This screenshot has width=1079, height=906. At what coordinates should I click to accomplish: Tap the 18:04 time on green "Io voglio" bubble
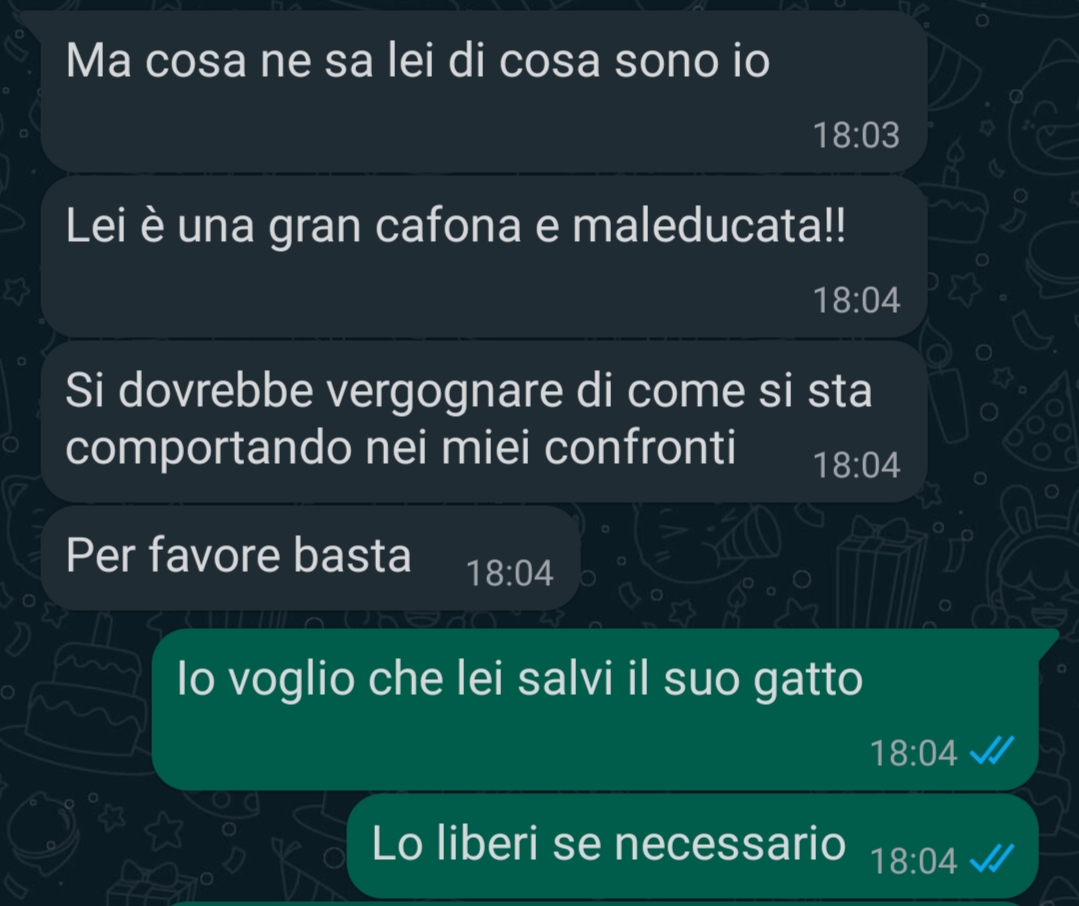point(913,753)
